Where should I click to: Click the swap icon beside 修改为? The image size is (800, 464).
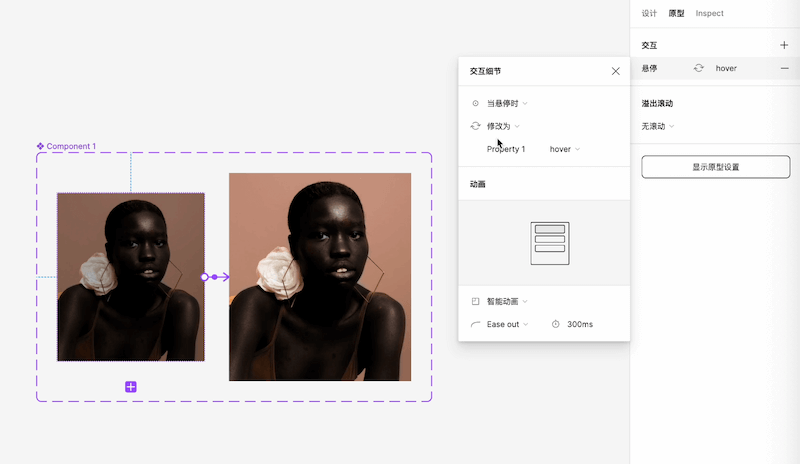pyautogui.click(x=476, y=126)
